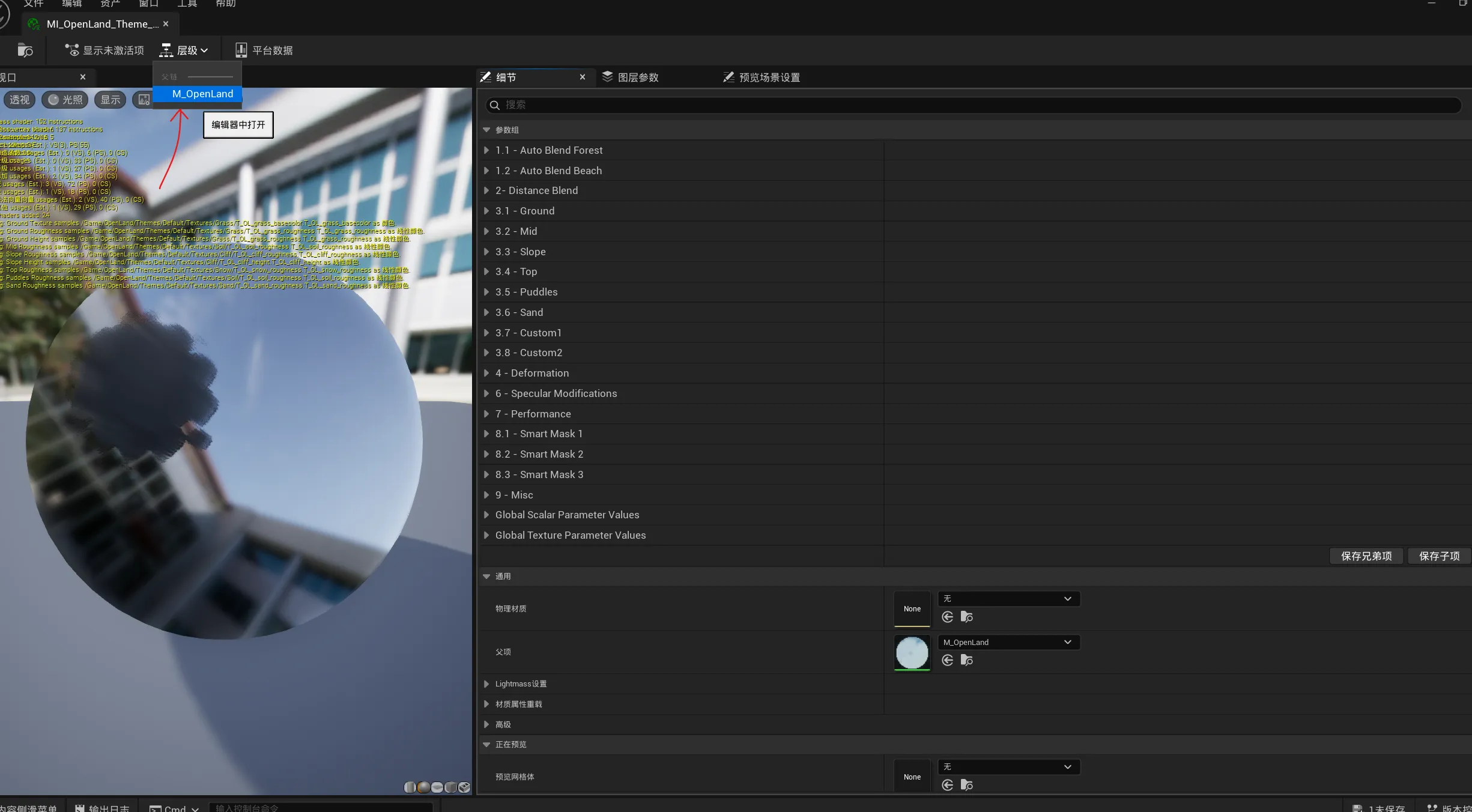
Task: Expand 3.3 - Slope group
Action: (486, 252)
